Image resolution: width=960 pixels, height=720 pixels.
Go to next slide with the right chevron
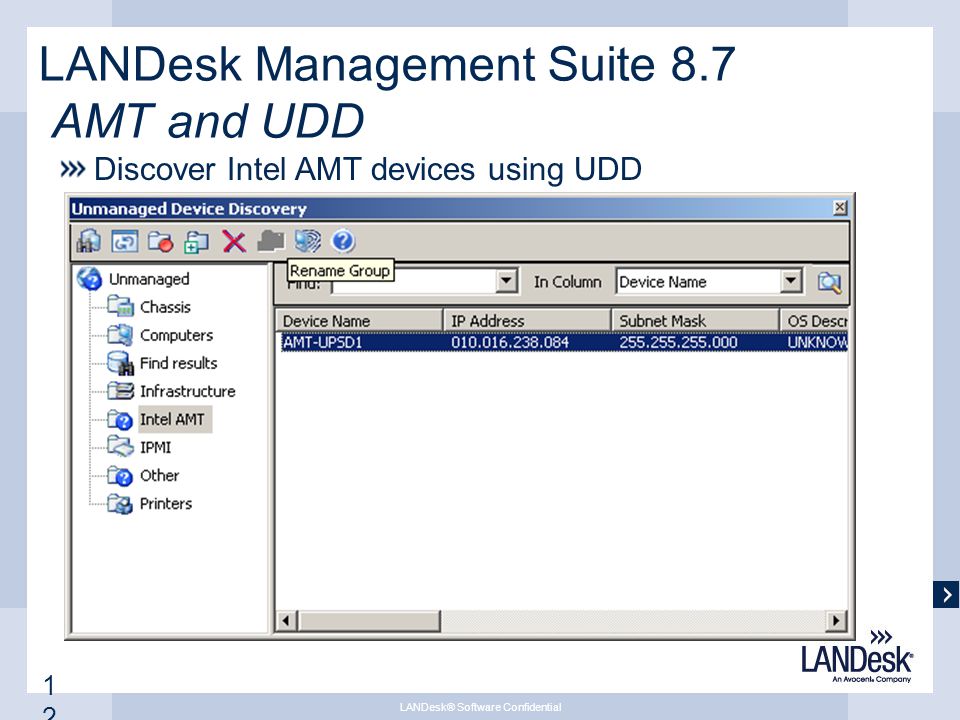946,594
